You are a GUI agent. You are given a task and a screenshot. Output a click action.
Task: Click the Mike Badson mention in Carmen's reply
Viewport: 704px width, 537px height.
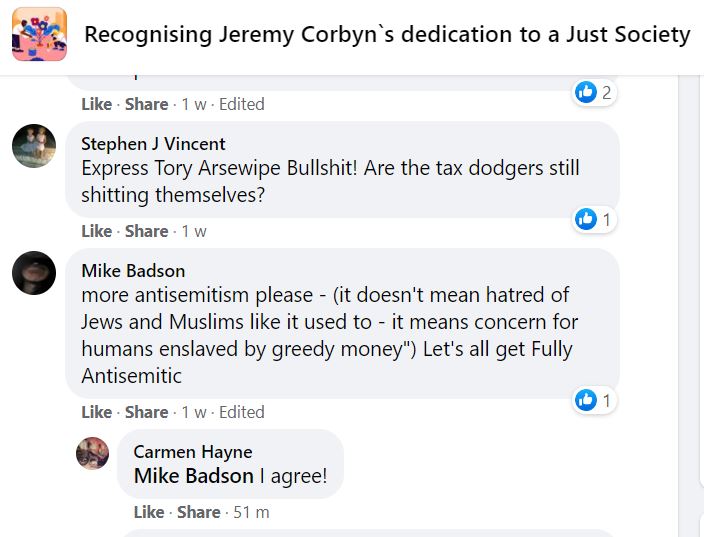tap(193, 476)
